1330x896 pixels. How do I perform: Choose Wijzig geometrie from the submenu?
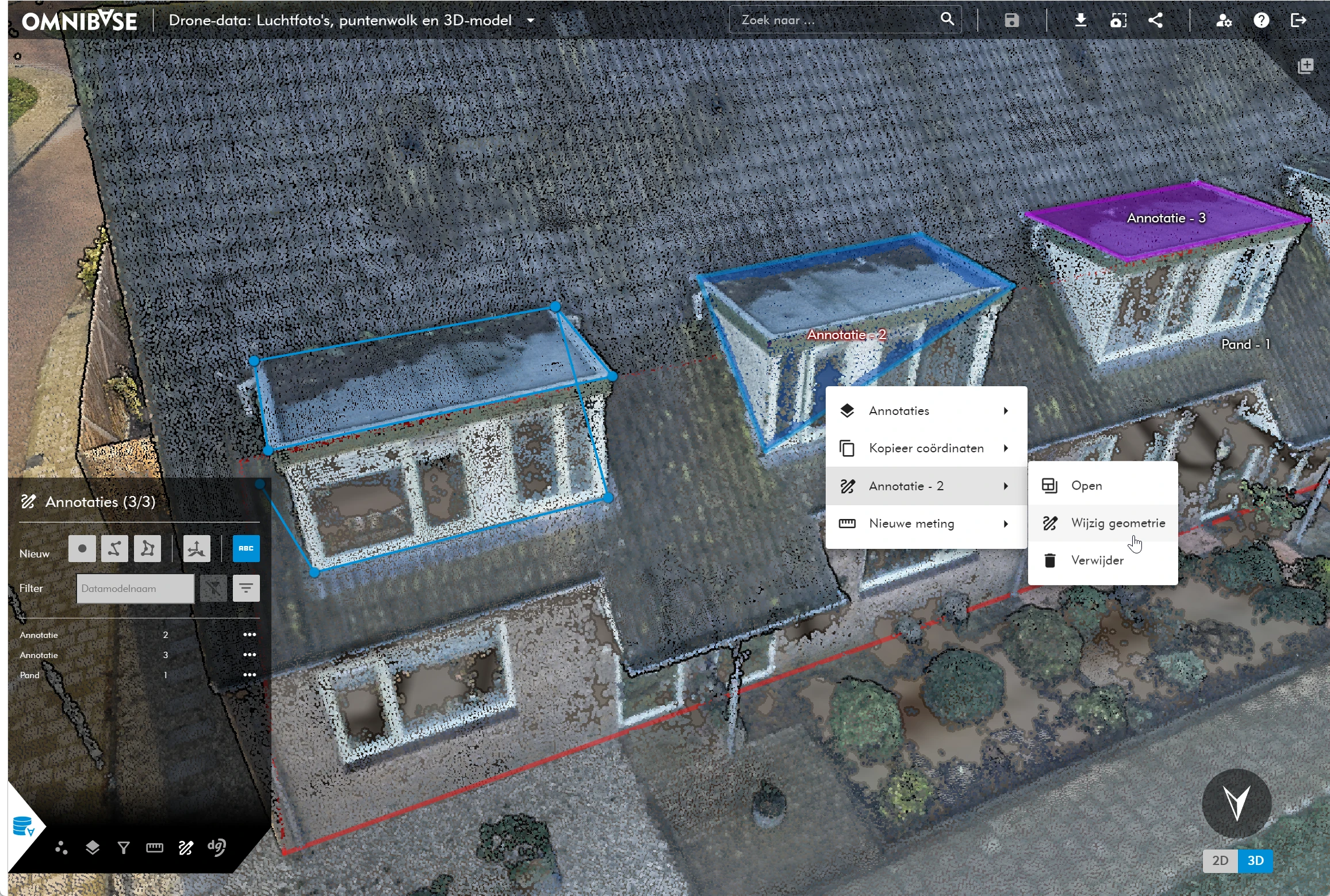1117,523
